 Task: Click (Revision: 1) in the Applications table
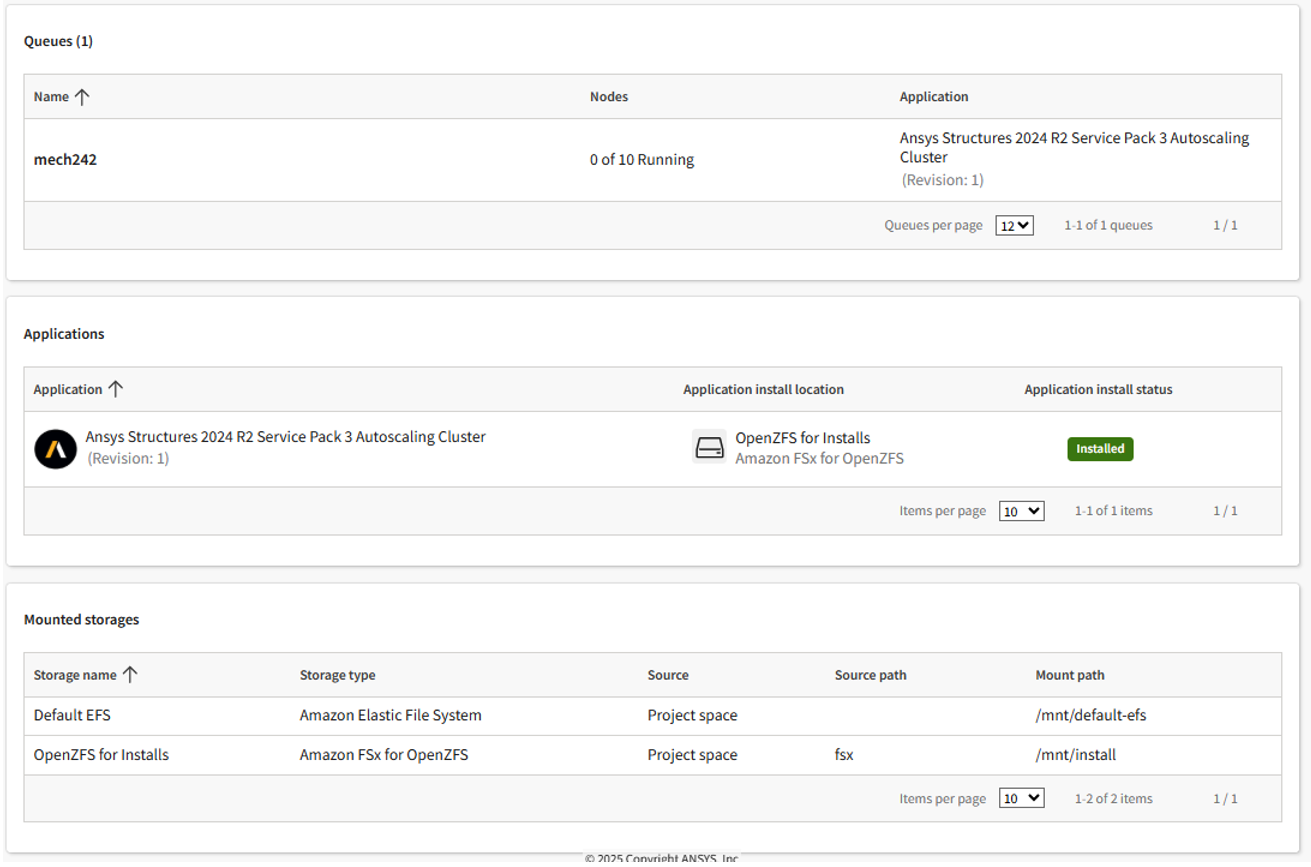(128, 458)
